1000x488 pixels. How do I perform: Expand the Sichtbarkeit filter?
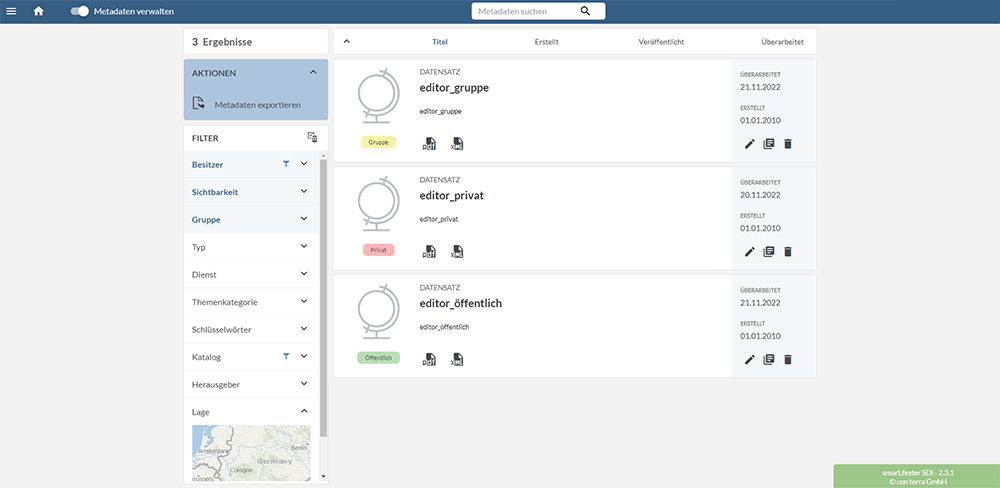(x=304, y=191)
